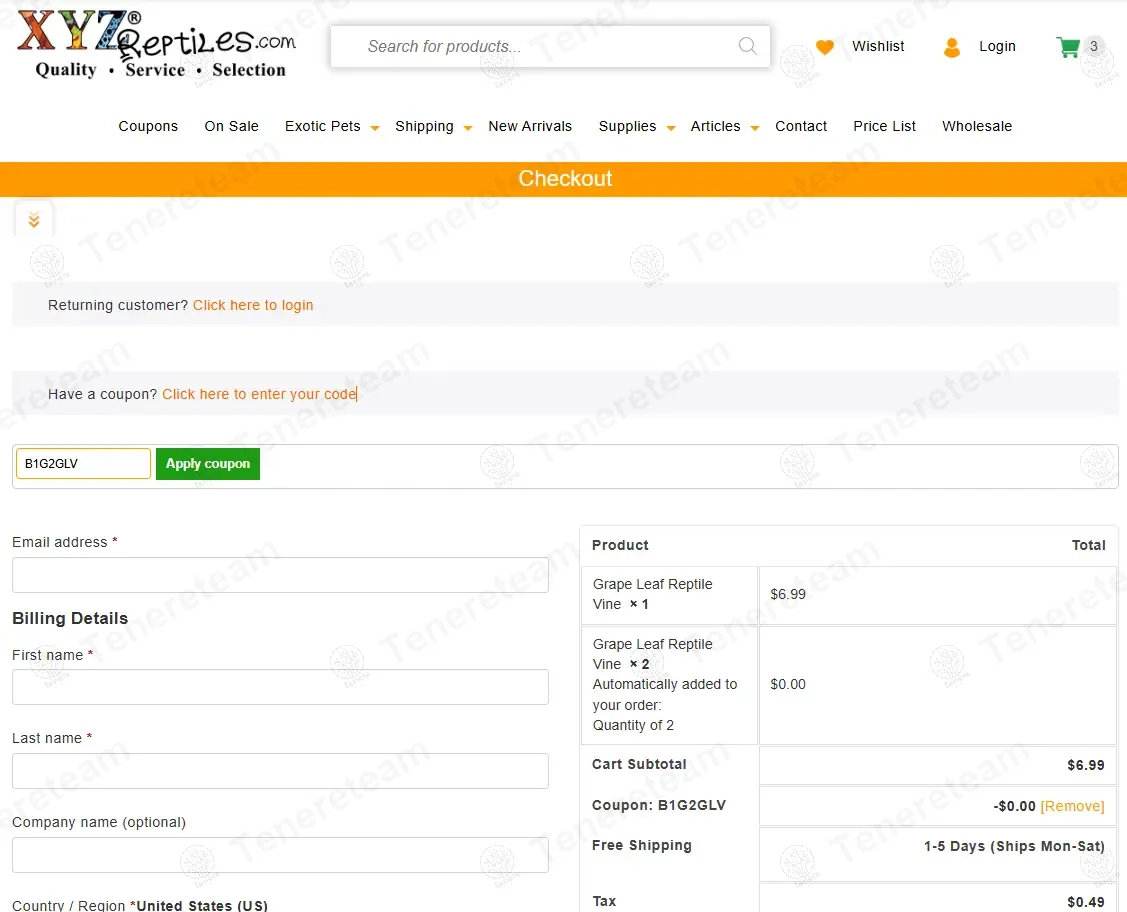Viewport: 1127px width, 912px height.
Task: Remove the B1G2GLV coupon
Action: (1072, 806)
